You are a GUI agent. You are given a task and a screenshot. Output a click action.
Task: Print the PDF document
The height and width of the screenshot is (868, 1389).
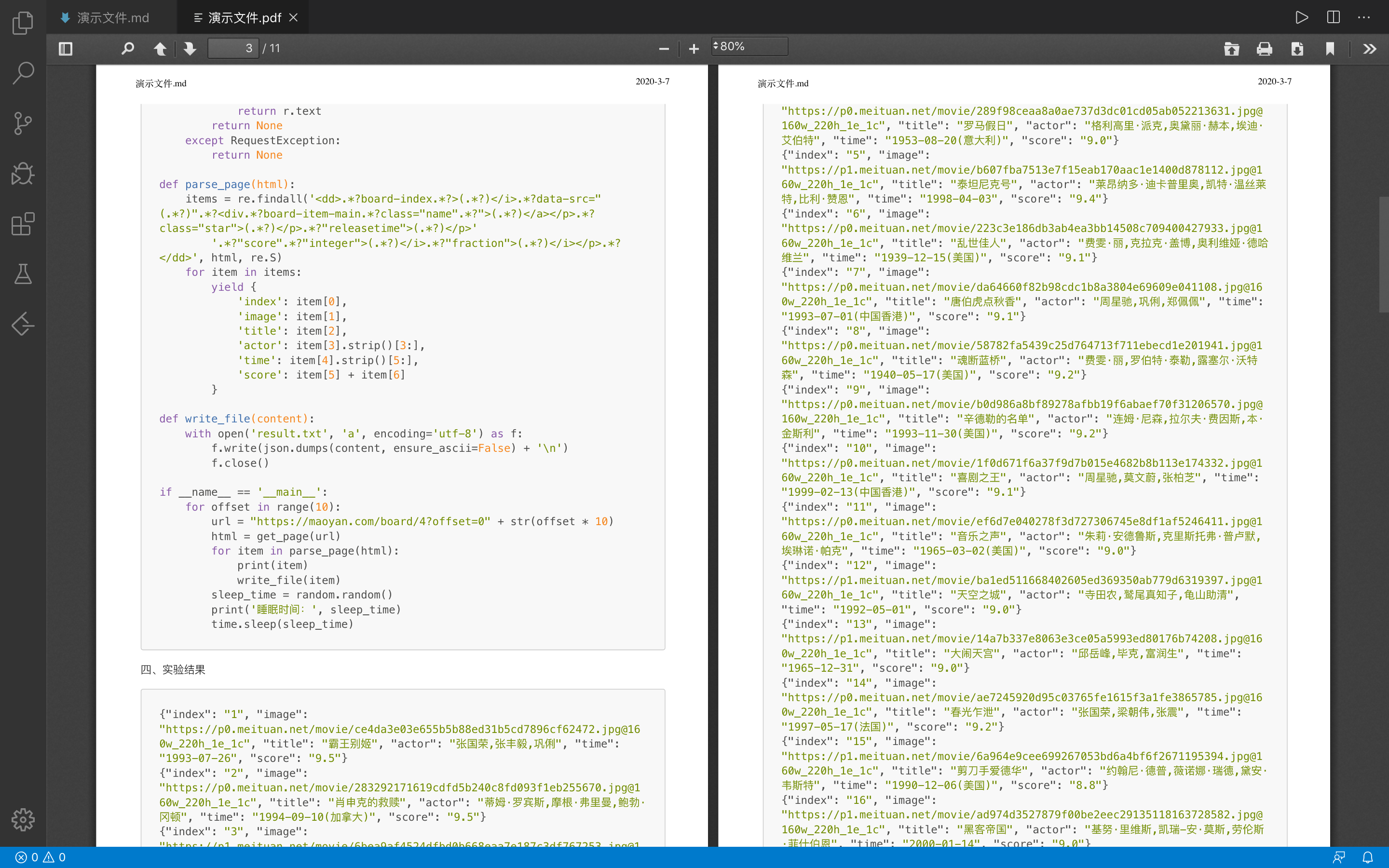(x=1265, y=49)
